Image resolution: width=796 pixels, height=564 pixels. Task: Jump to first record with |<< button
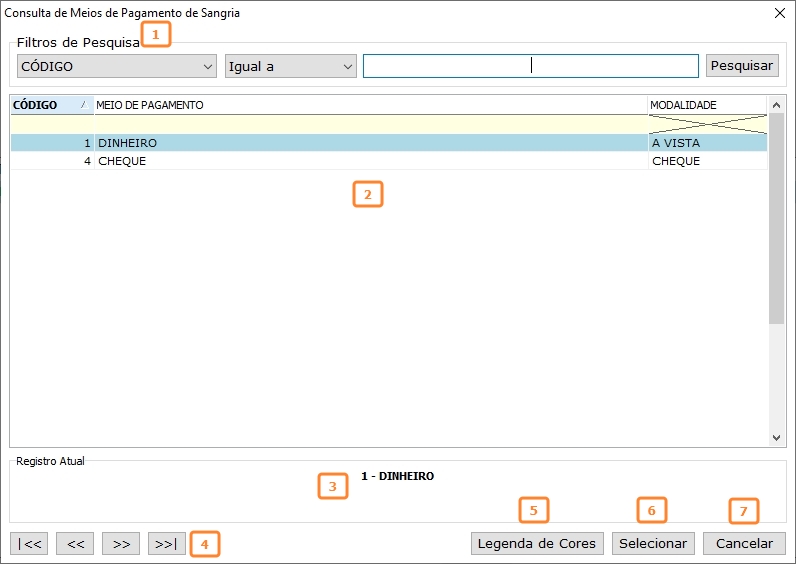(x=28, y=544)
